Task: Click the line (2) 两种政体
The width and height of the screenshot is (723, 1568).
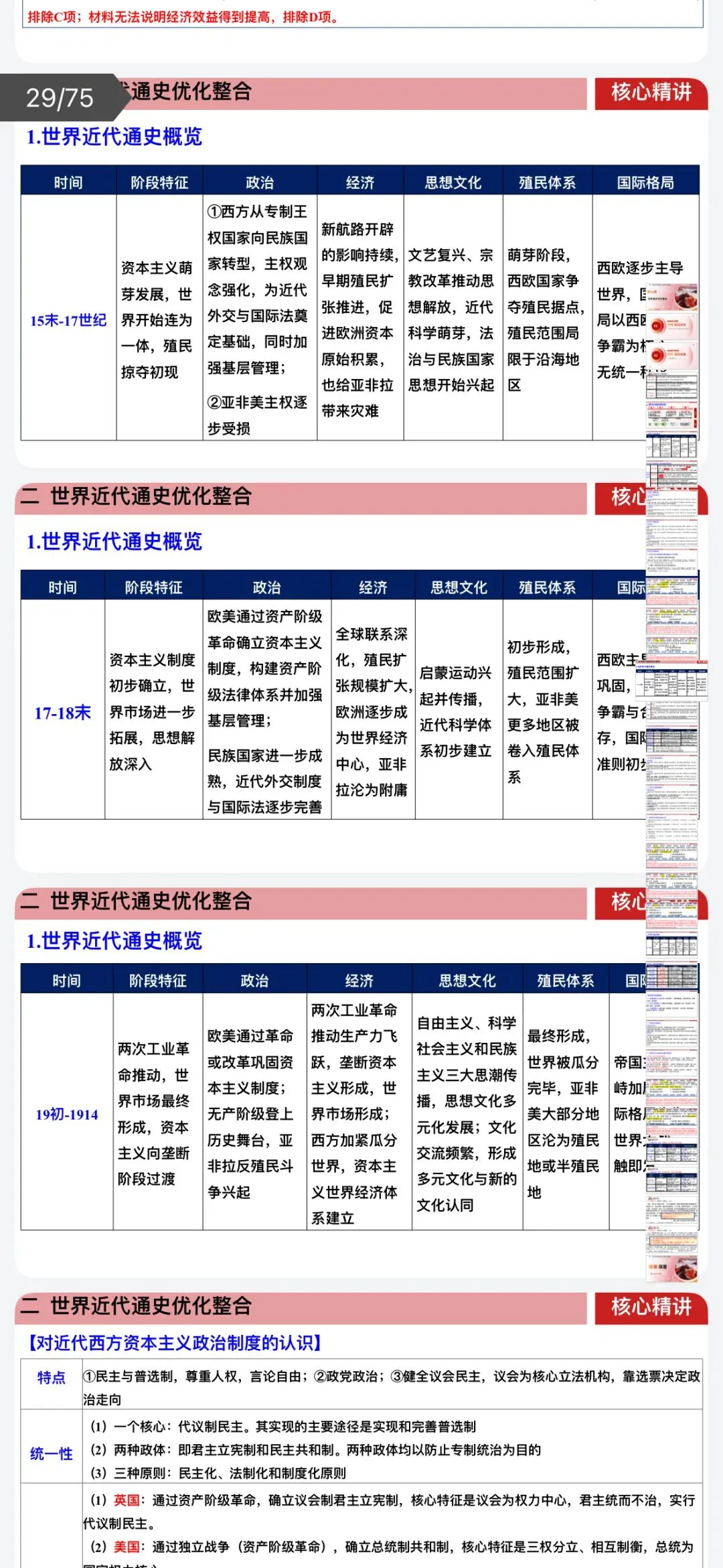Action: [315, 1449]
